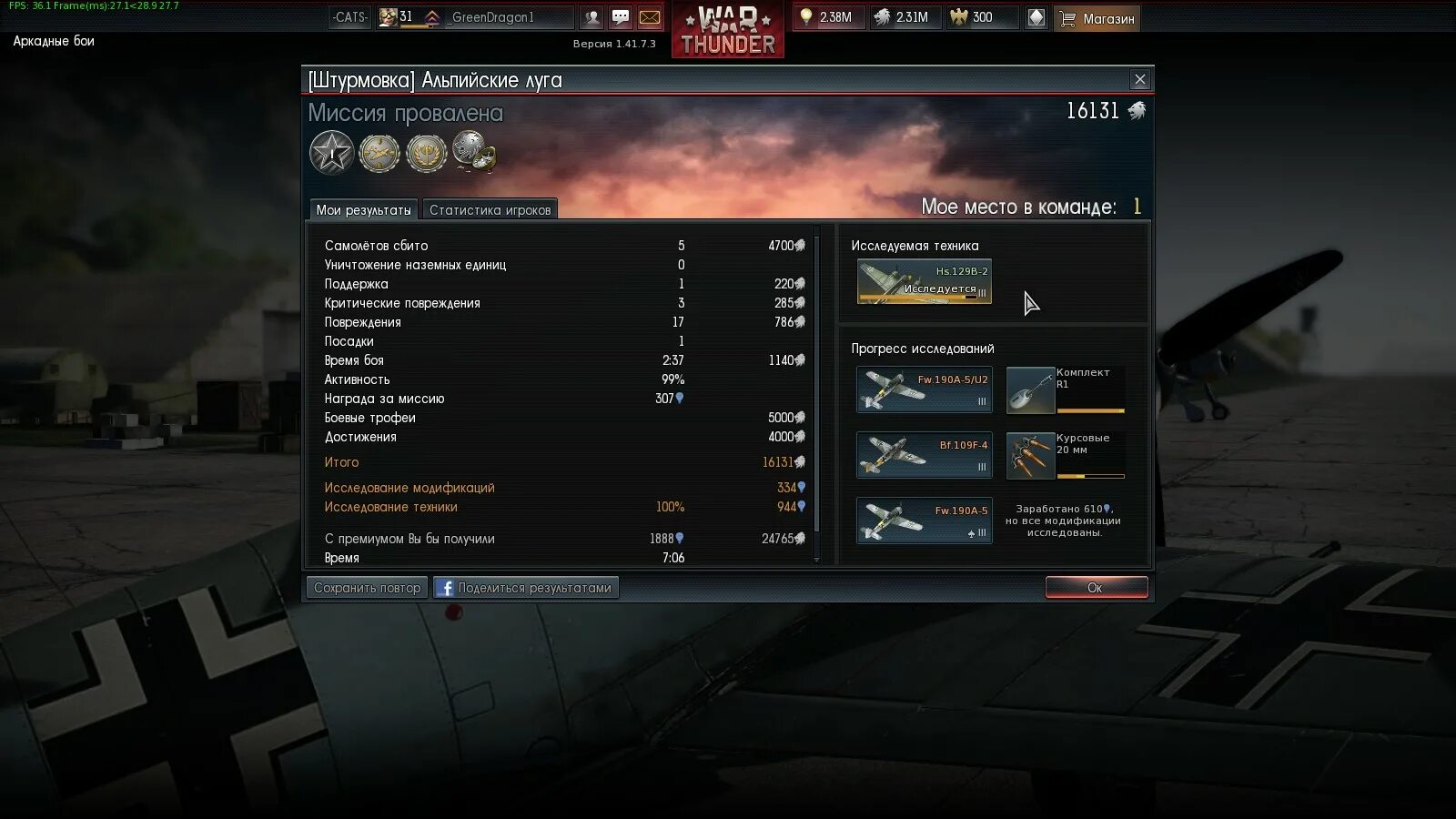Open the Магазин shop button
1456x819 pixels.
point(1097,18)
